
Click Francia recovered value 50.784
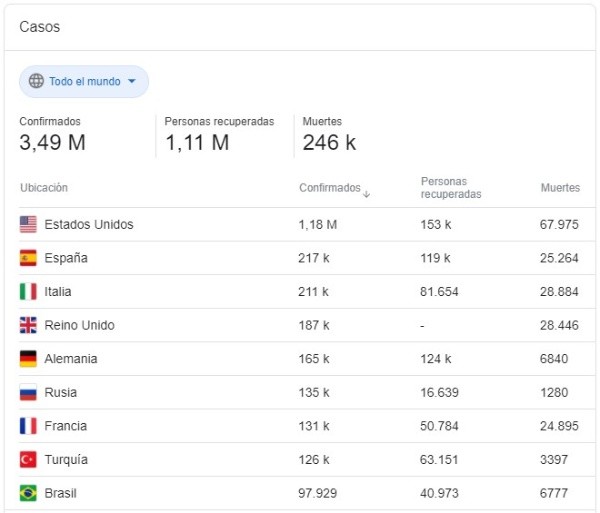click(439, 426)
